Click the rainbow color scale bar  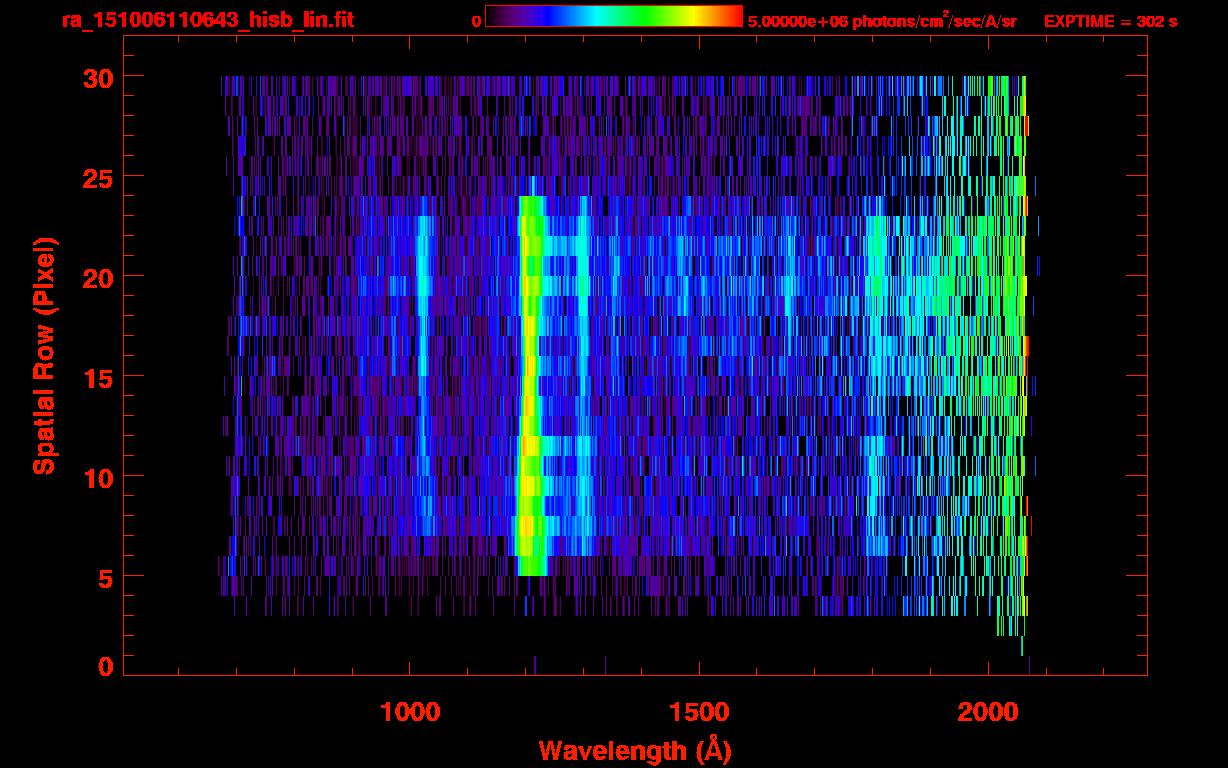click(x=613, y=16)
